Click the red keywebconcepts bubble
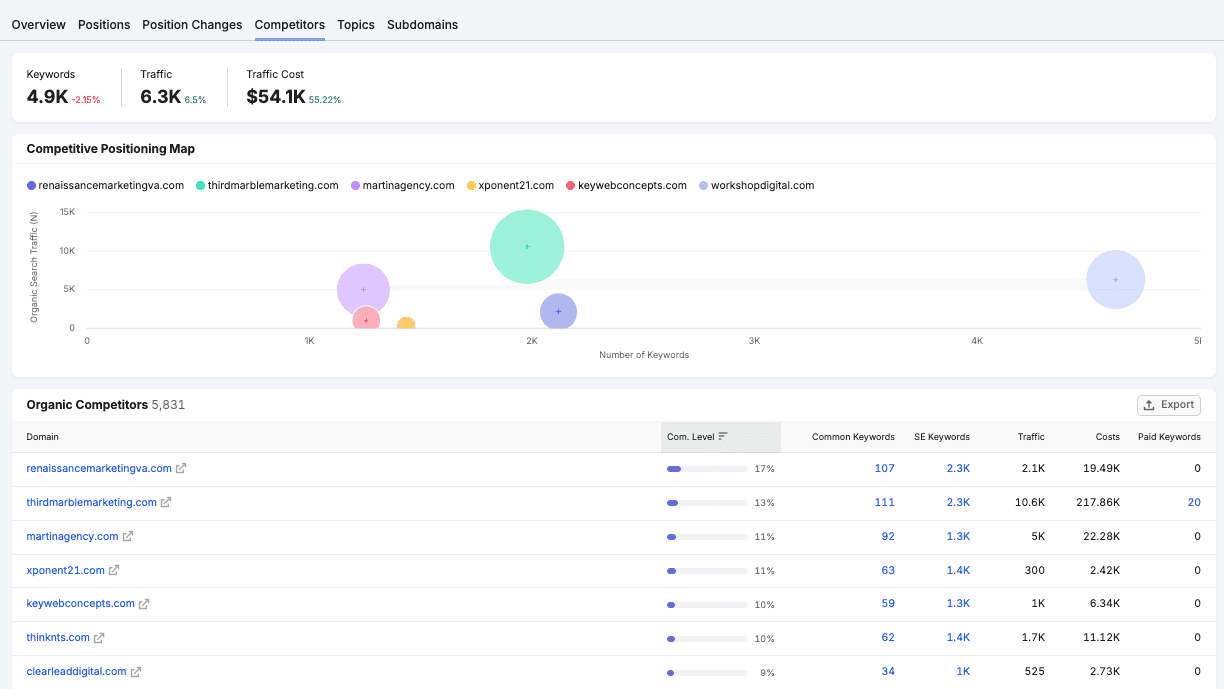The width and height of the screenshot is (1224, 689). (x=366, y=320)
